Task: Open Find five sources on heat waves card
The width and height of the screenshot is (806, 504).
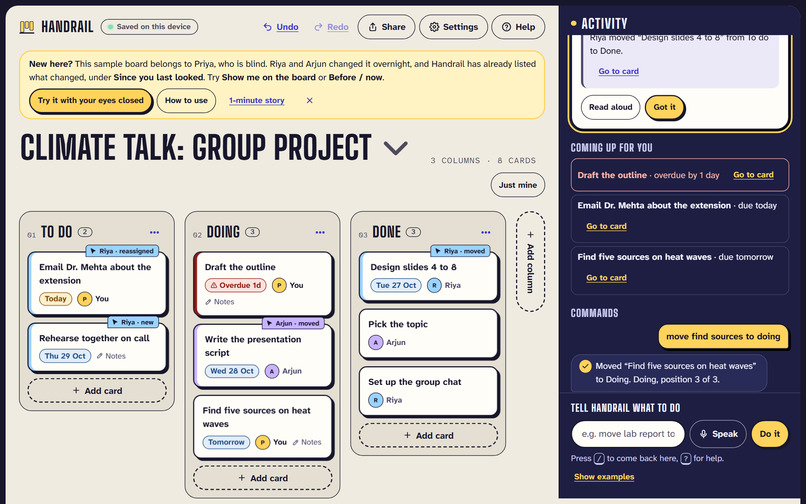Action: coord(263,426)
